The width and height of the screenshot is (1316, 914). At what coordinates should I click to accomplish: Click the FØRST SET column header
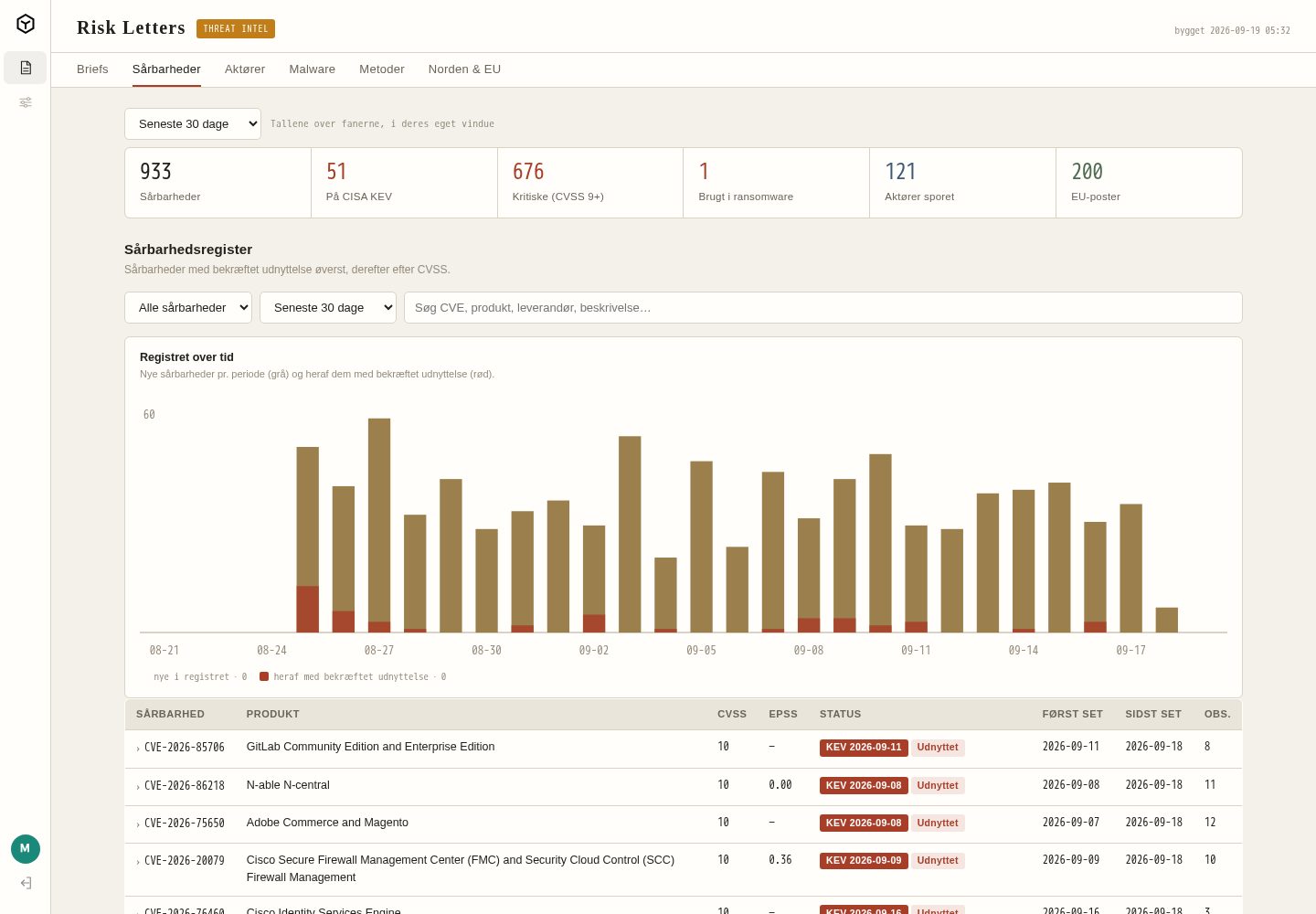pos(1073,715)
